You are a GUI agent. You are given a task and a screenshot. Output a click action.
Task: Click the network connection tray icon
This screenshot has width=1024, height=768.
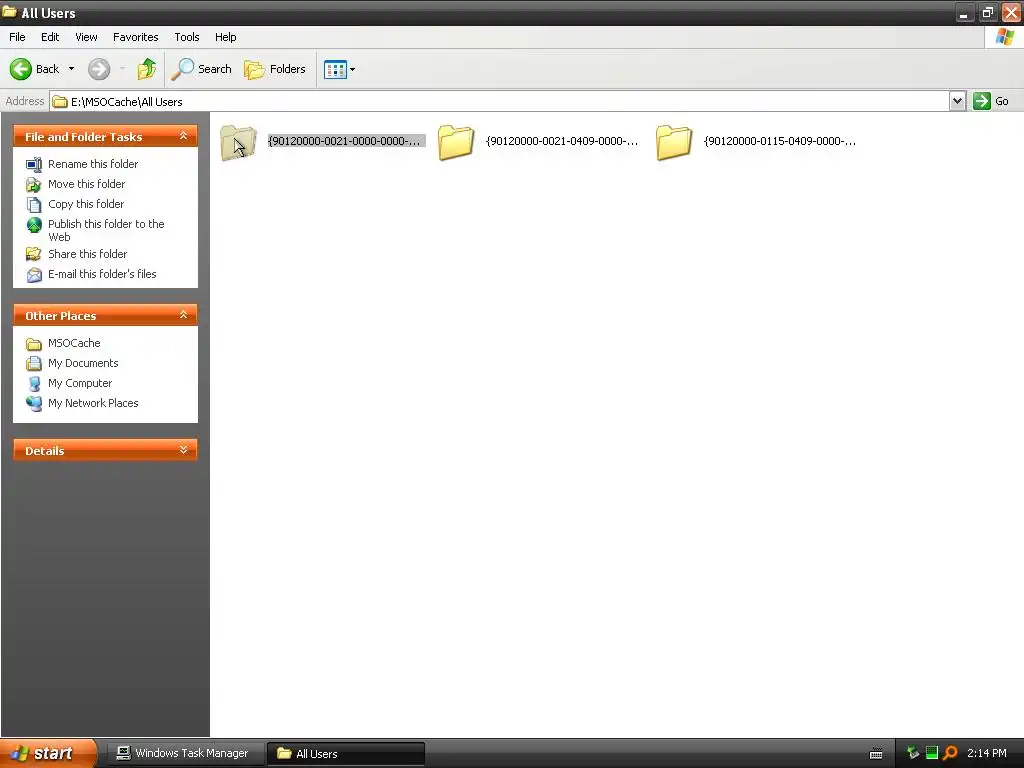coord(912,753)
